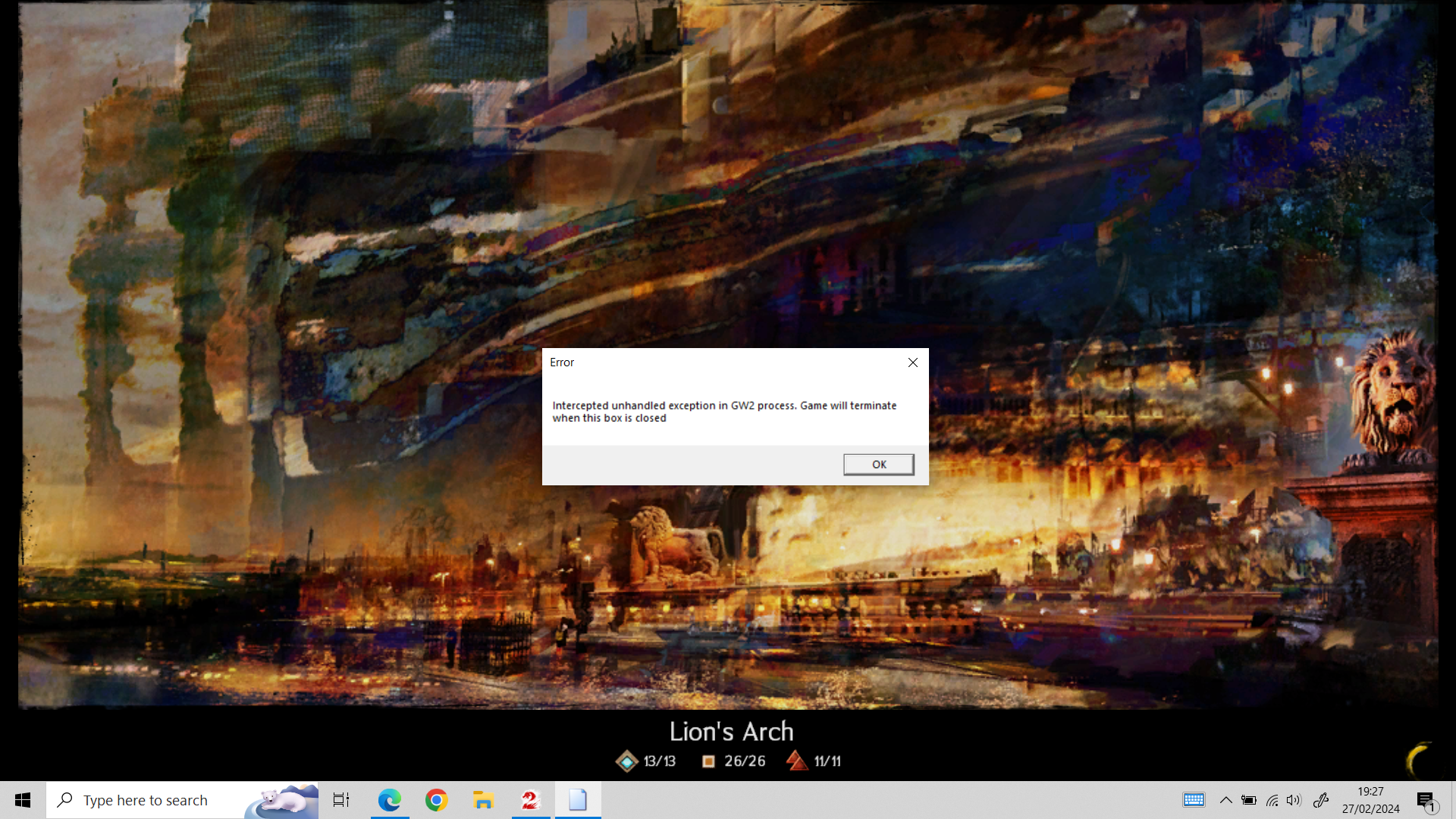Click the square point-of-interest icon beside 26/26
Image resolution: width=1456 pixels, height=819 pixels.
coord(708,761)
